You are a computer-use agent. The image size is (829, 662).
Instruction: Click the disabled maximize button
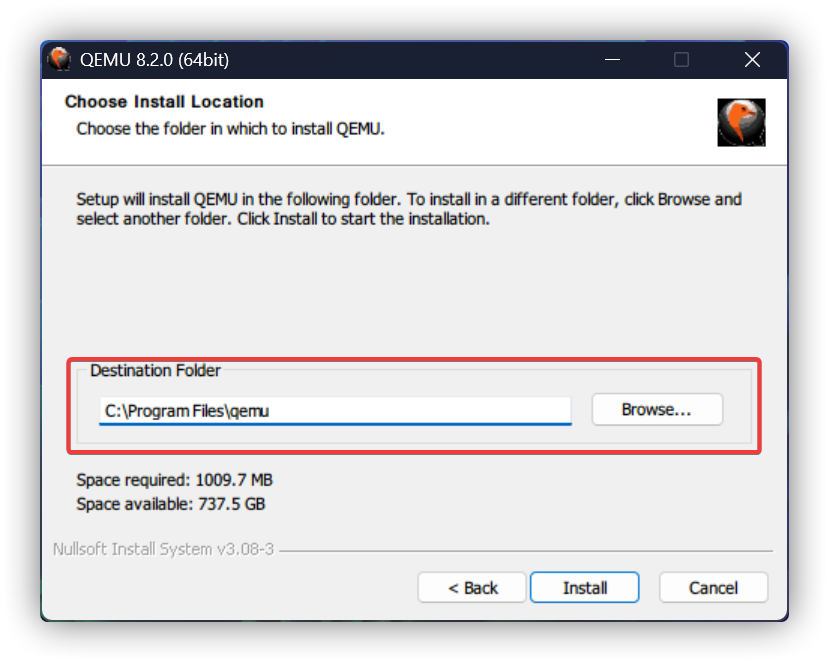click(x=681, y=60)
